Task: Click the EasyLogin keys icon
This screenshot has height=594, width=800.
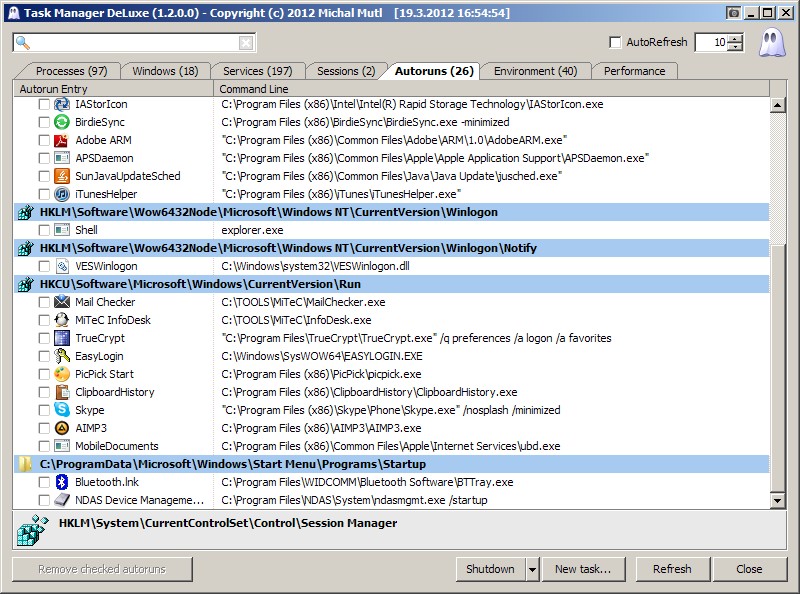Action: click(62, 356)
